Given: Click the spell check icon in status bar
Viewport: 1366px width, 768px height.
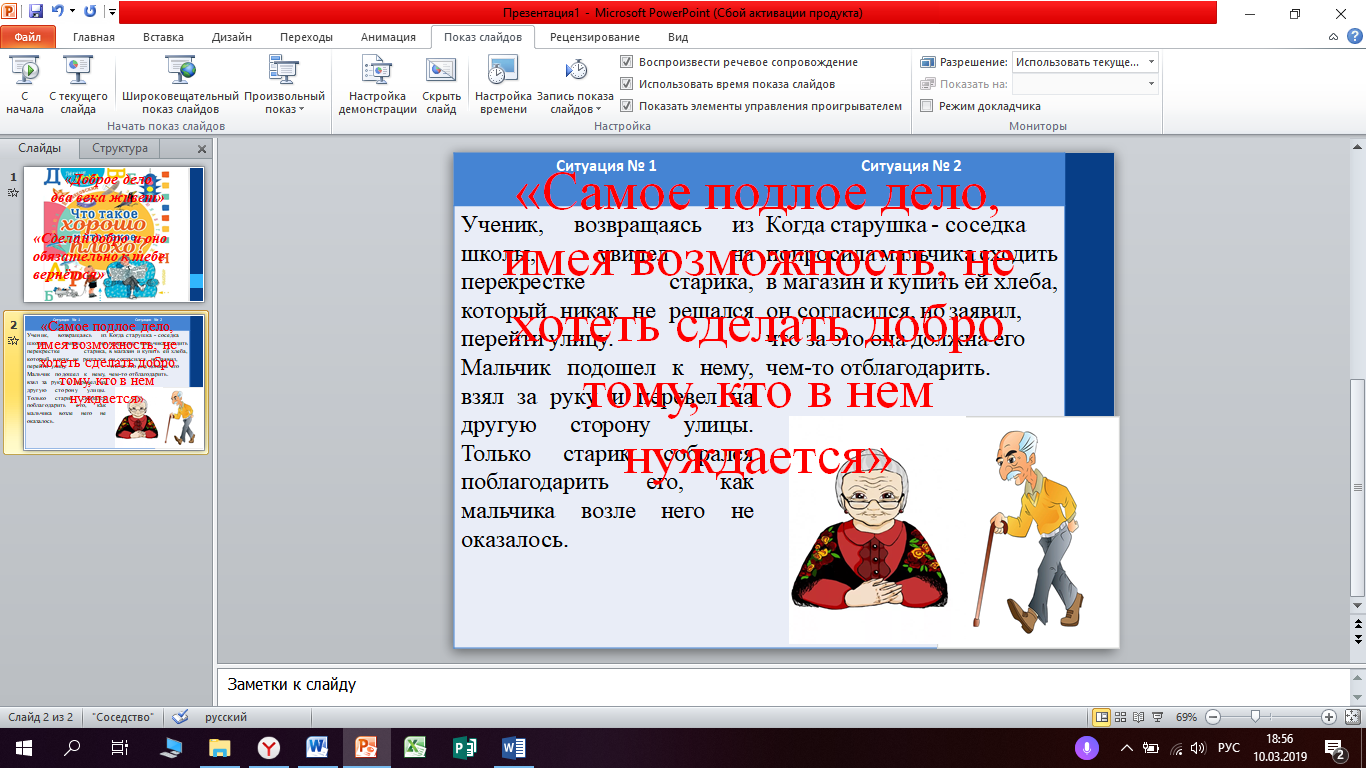Looking at the screenshot, I should 180,717.
